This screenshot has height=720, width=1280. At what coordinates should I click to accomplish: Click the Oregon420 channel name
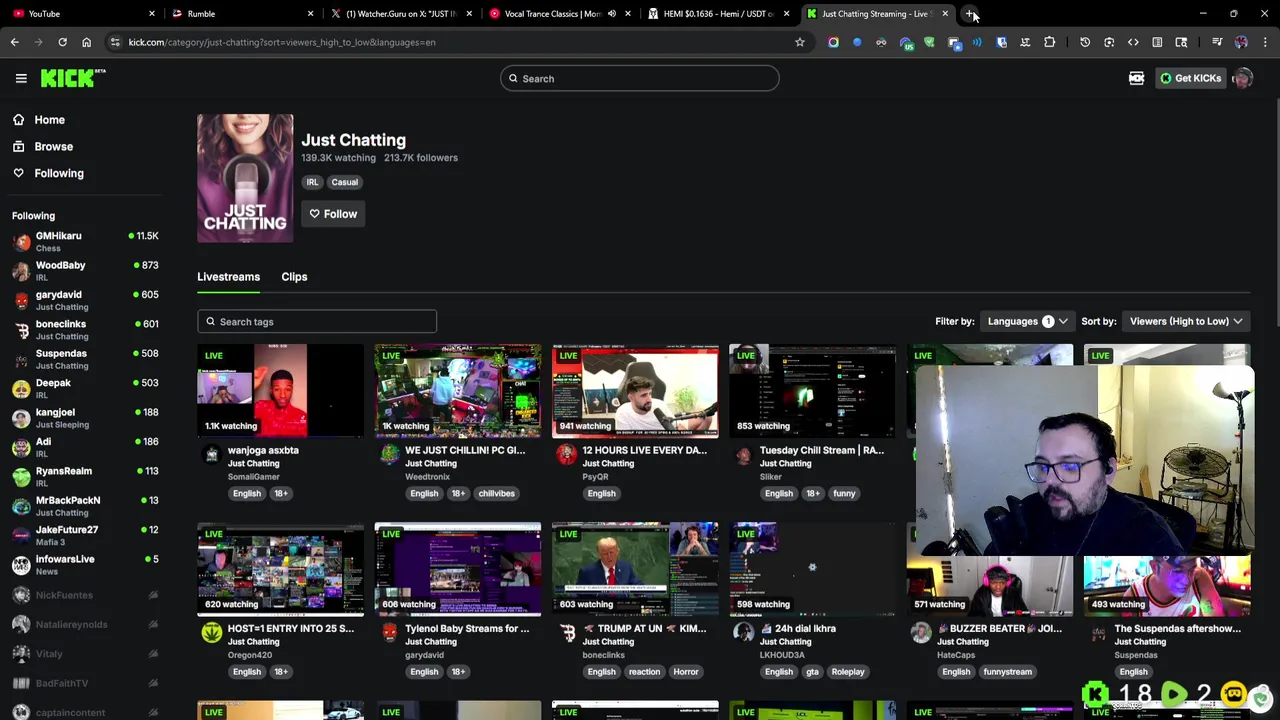[249, 656]
